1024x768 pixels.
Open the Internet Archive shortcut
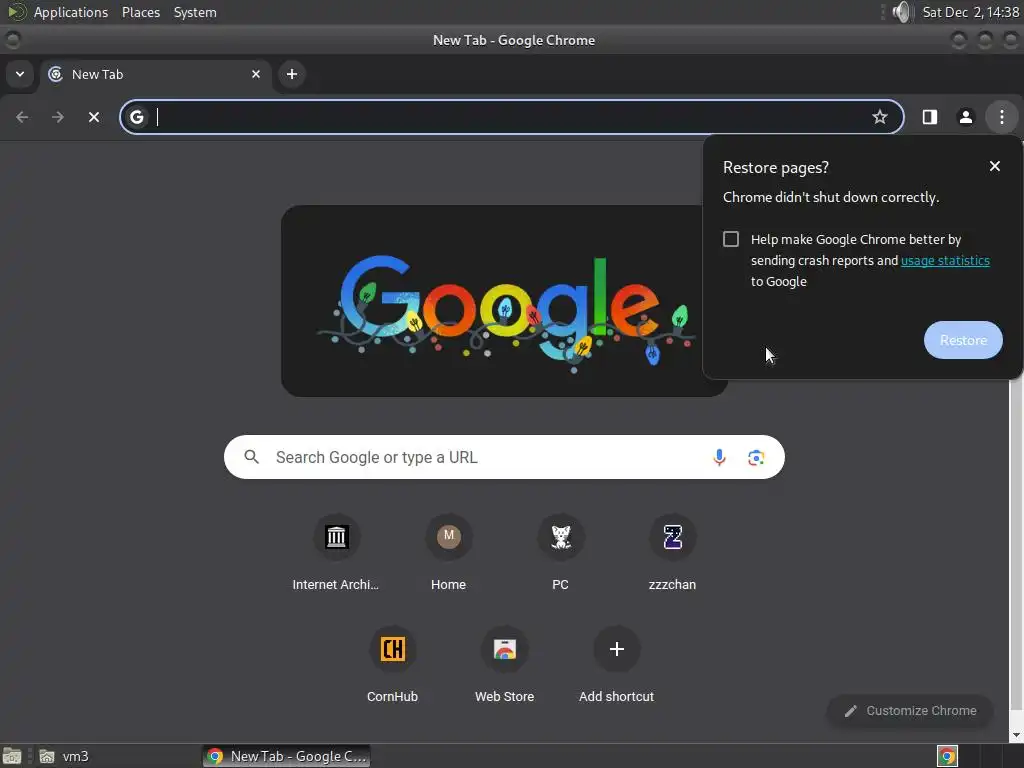(x=336, y=552)
